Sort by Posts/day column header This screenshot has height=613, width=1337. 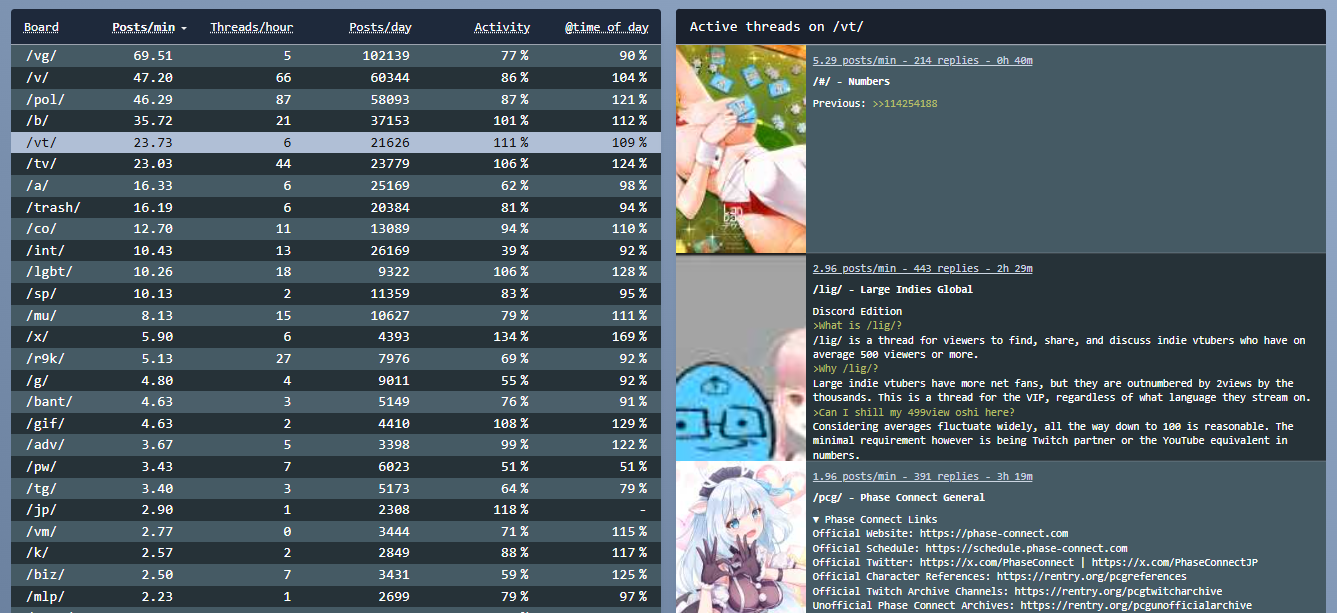click(x=380, y=28)
